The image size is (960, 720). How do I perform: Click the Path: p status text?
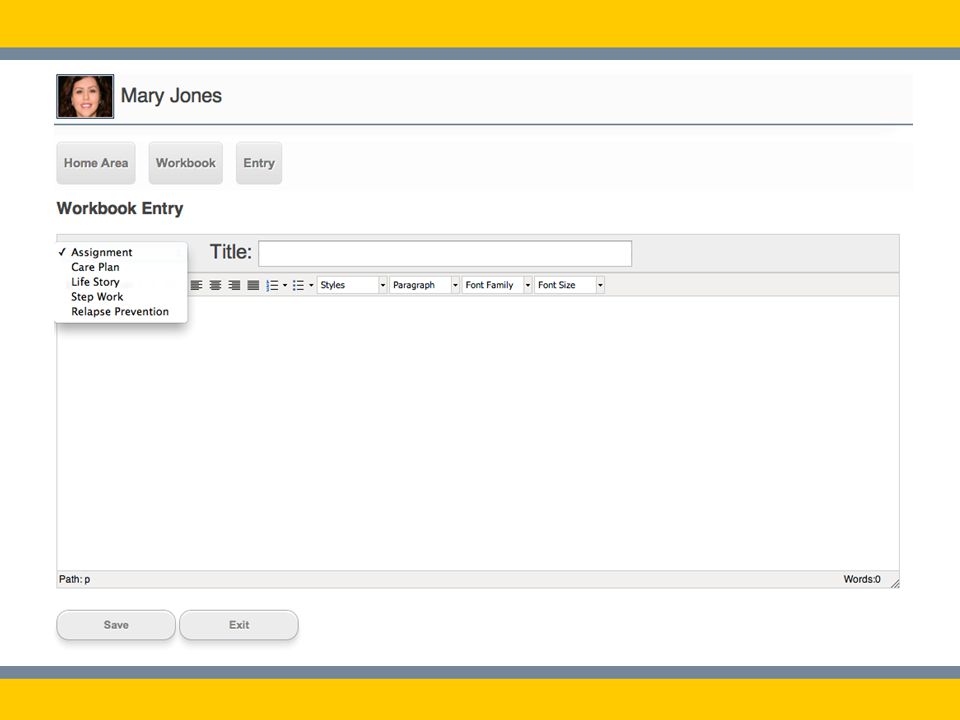pyautogui.click(x=74, y=579)
